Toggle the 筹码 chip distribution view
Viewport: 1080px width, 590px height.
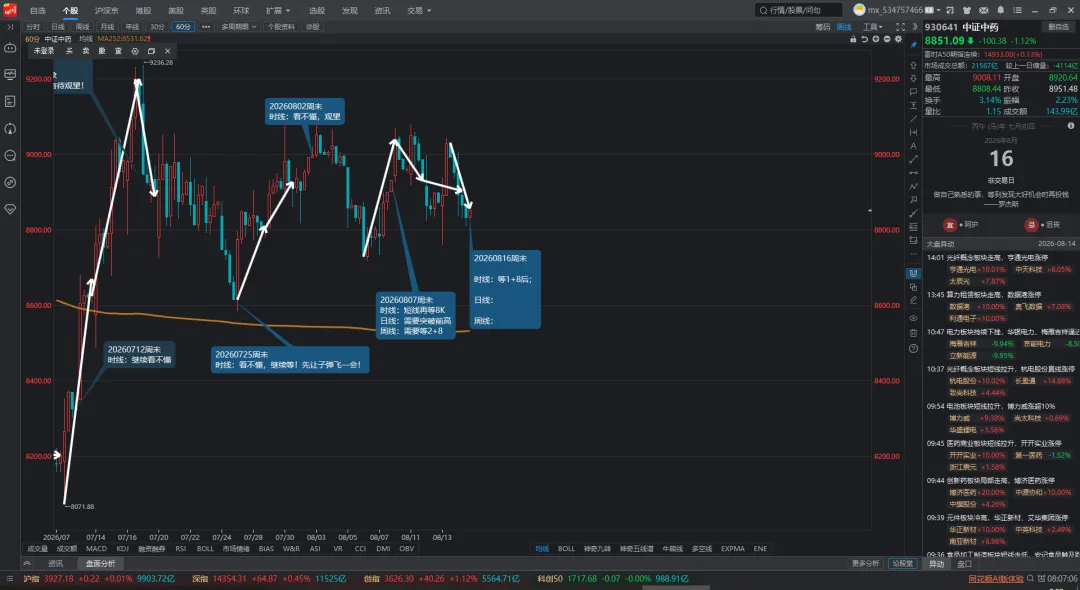[x=822, y=27]
